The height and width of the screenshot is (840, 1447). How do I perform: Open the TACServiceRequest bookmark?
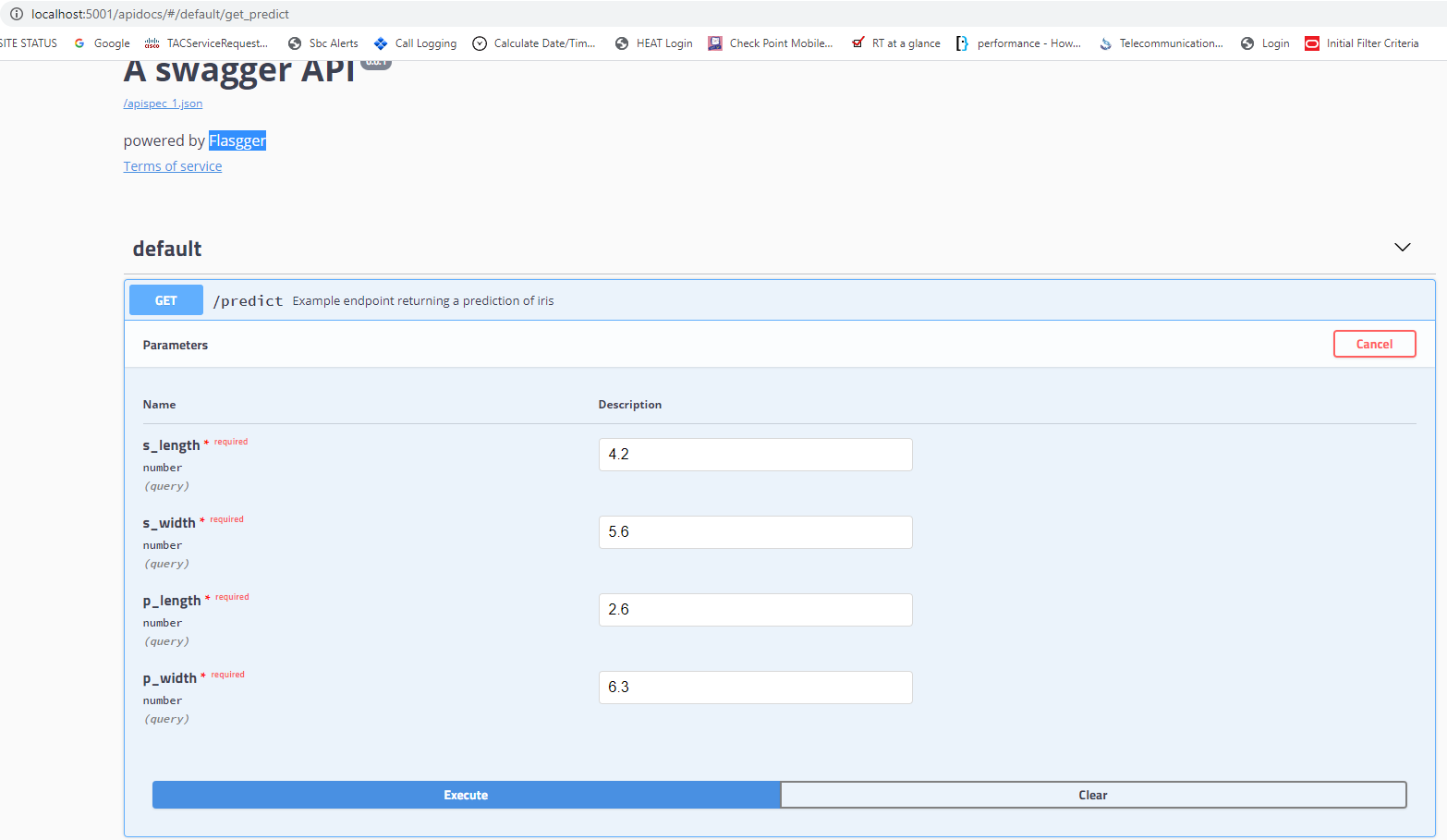point(206,43)
